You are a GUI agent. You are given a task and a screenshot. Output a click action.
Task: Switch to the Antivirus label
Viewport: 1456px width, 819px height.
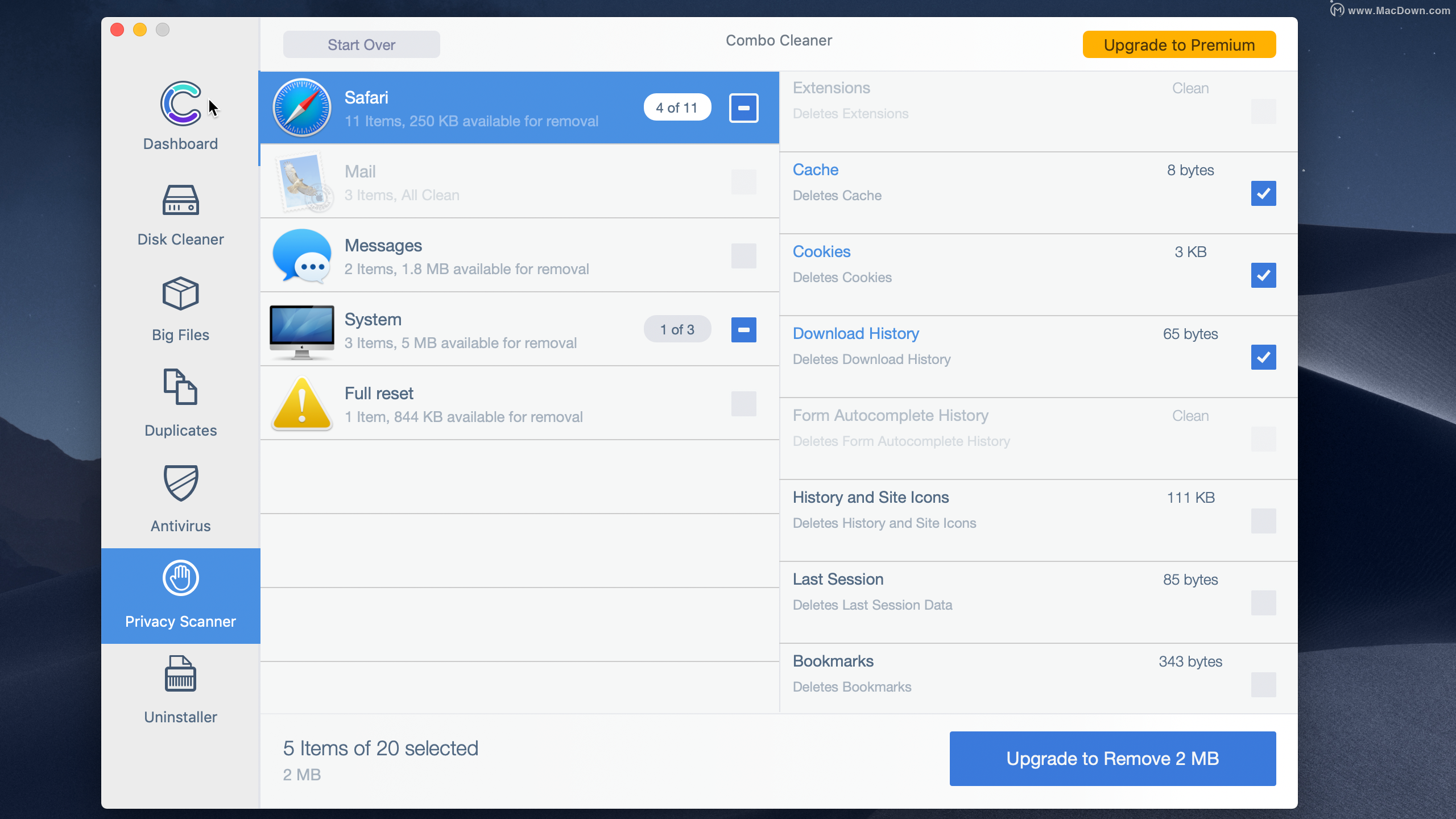coord(181,526)
